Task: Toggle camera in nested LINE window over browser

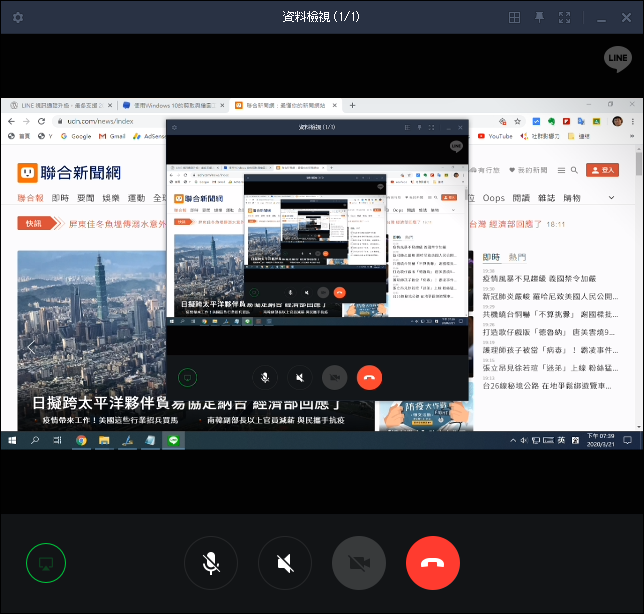Action: coord(334,377)
